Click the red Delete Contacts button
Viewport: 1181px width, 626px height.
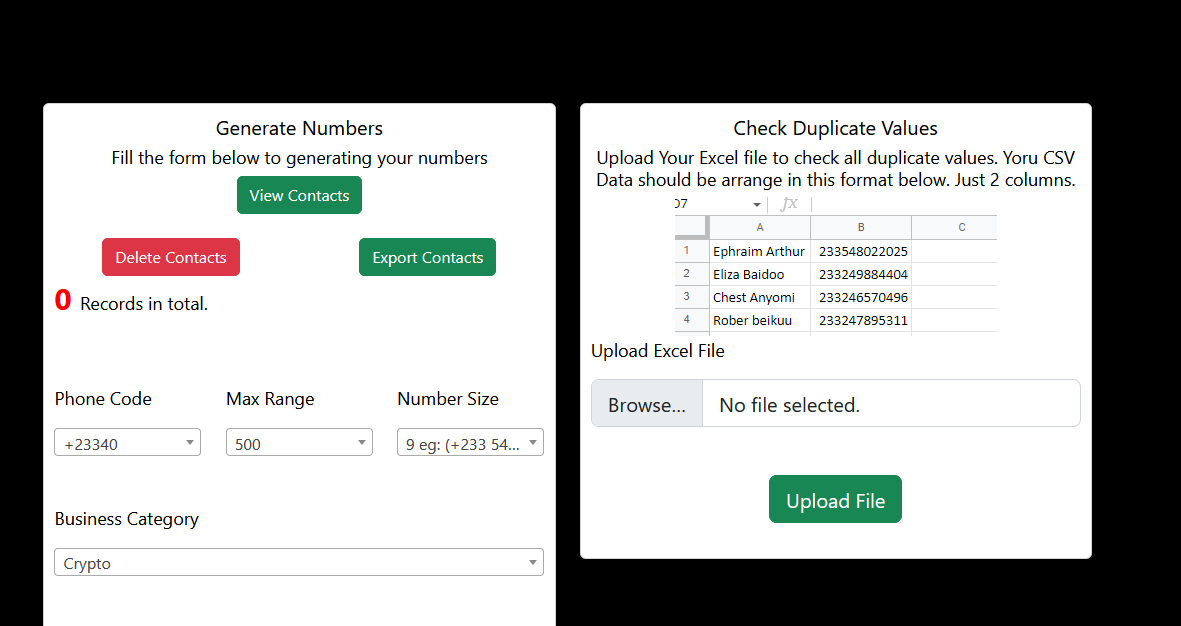(171, 257)
